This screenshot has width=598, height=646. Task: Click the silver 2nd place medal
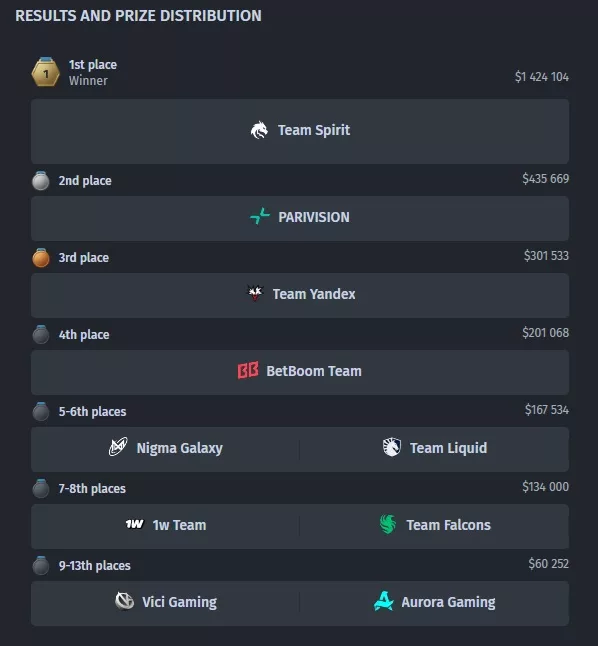(41, 180)
